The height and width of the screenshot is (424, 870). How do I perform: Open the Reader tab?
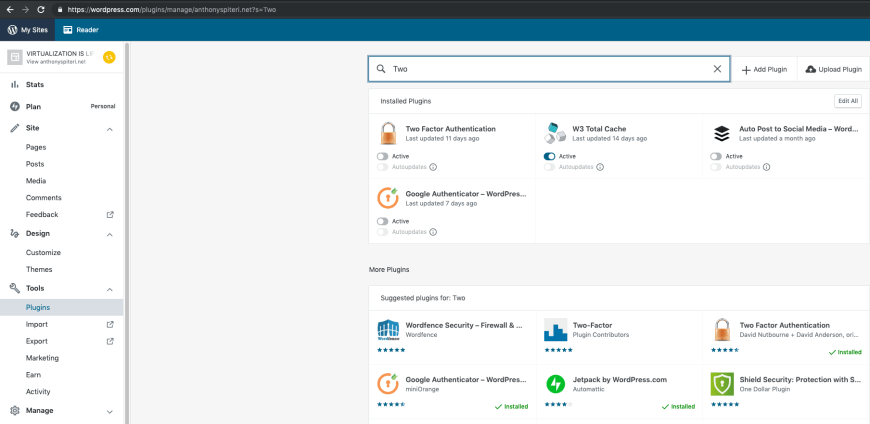point(81,30)
